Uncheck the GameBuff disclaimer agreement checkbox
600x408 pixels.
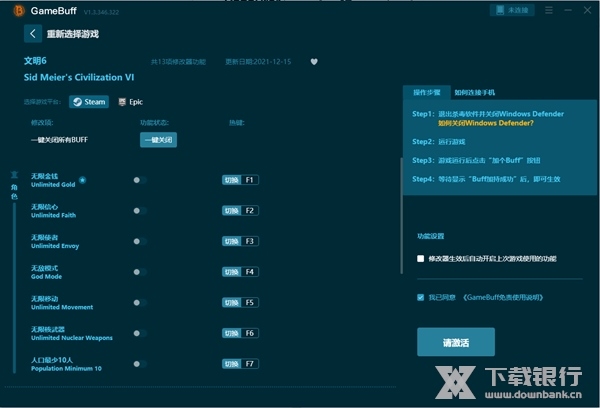click(421, 297)
